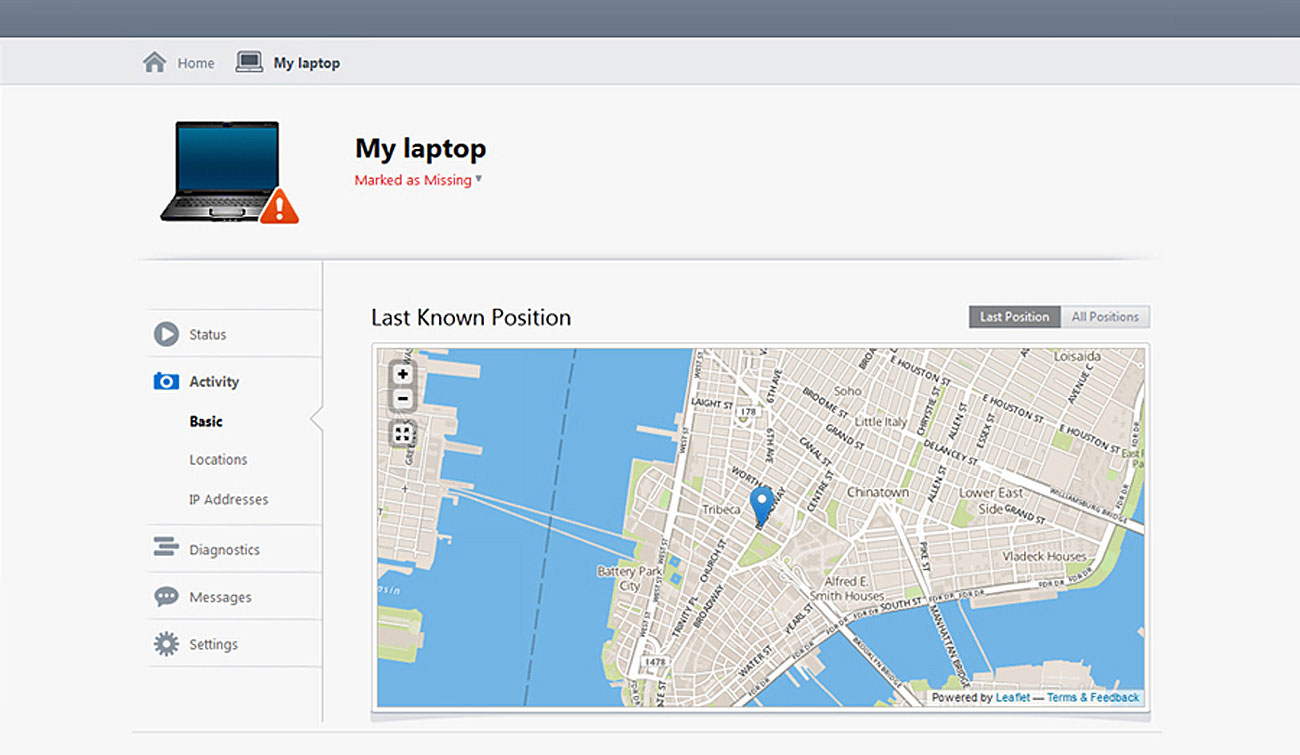Screen dimensions: 1300x755
Task: Select the My laptop breadcrumb
Action: (x=307, y=63)
